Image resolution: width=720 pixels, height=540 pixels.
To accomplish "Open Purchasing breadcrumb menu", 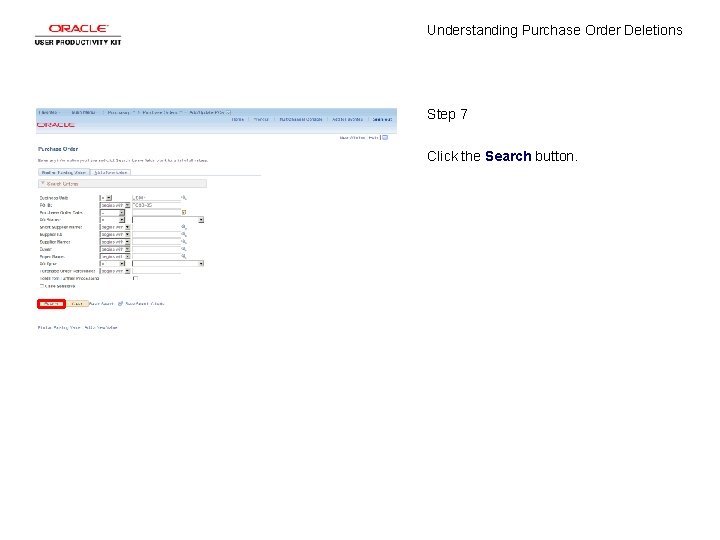I will (x=119, y=112).
